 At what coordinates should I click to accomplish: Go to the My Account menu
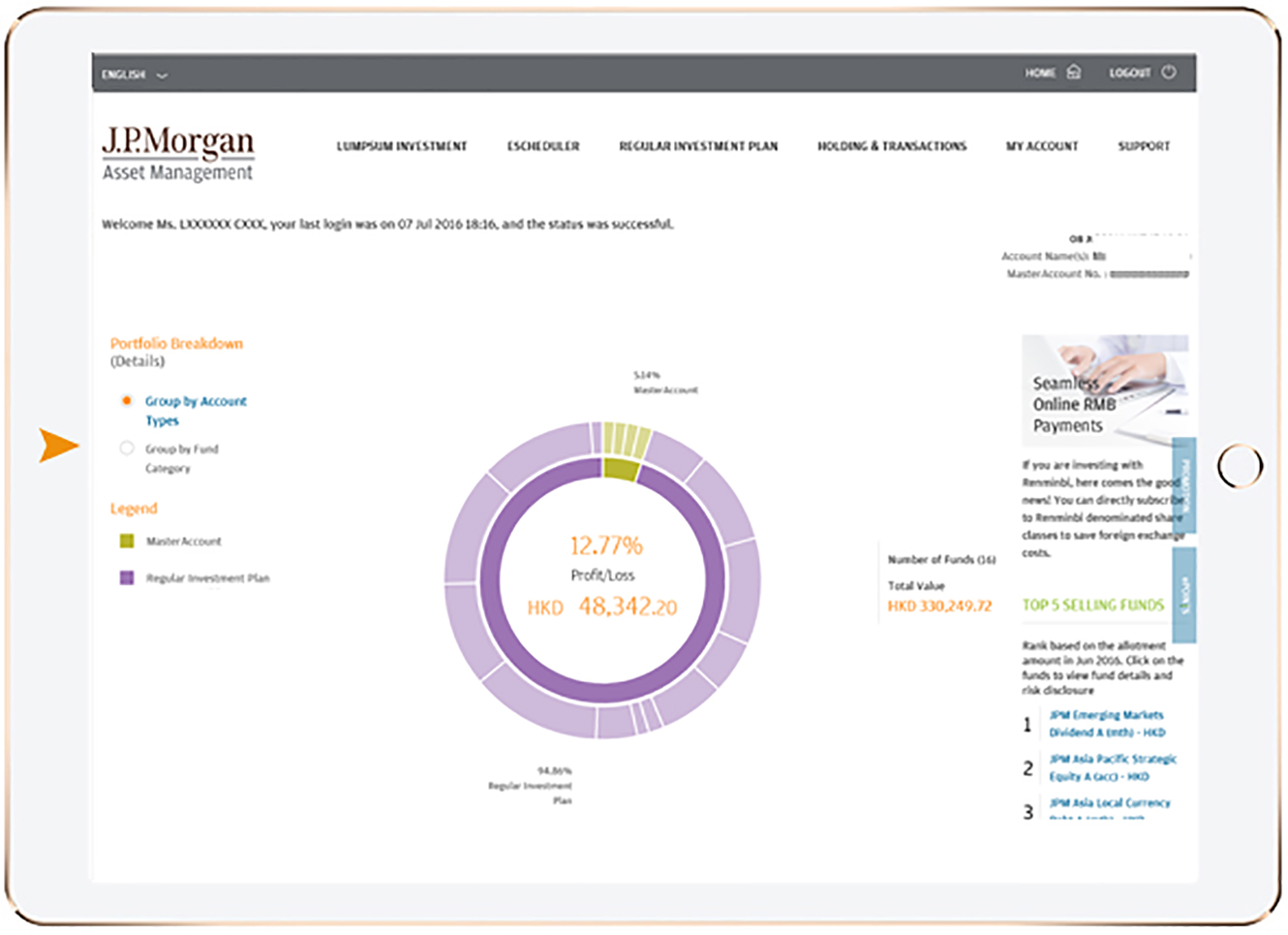[x=1041, y=146]
